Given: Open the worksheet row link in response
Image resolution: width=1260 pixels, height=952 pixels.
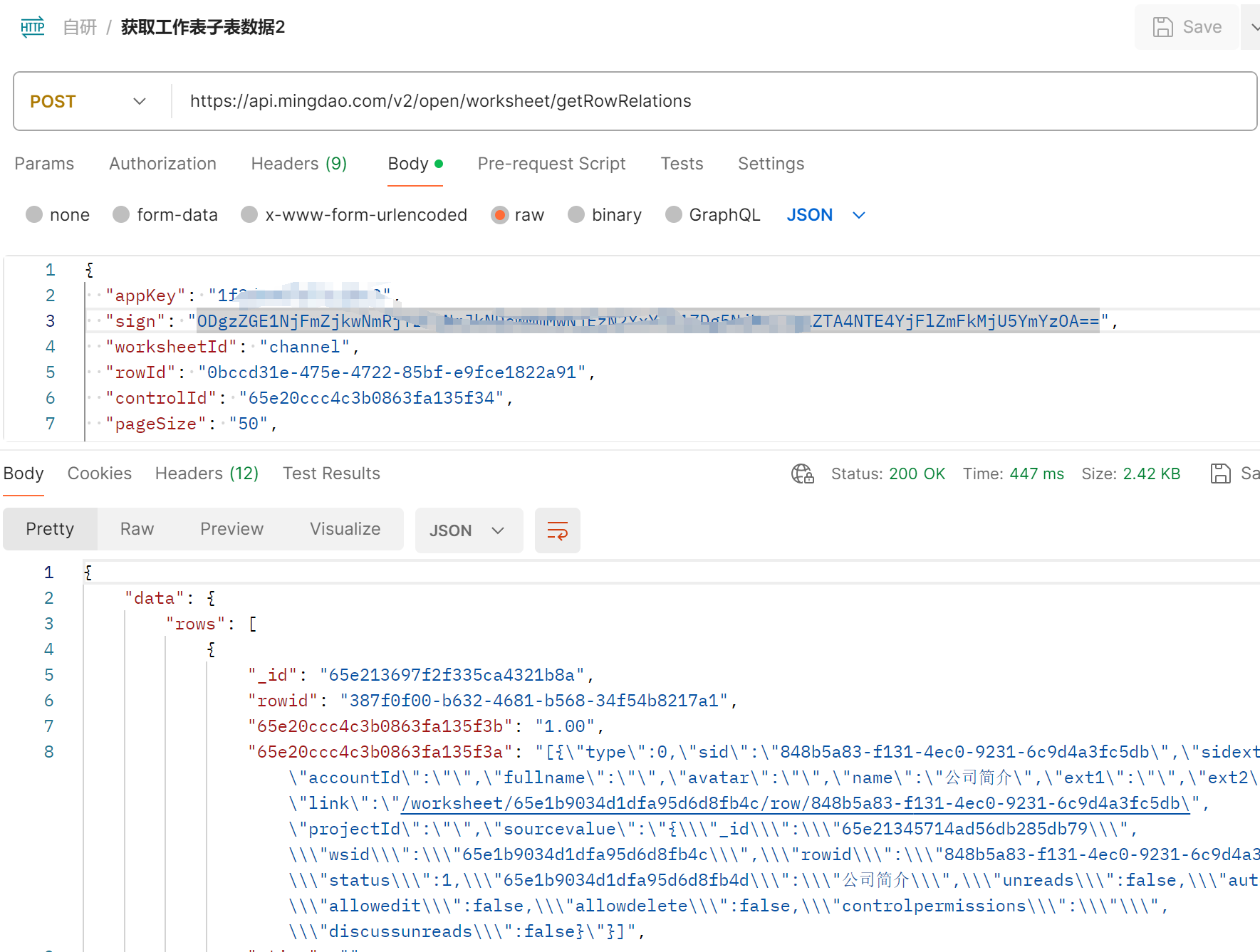Looking at the screenshot, I should [795, 803].
